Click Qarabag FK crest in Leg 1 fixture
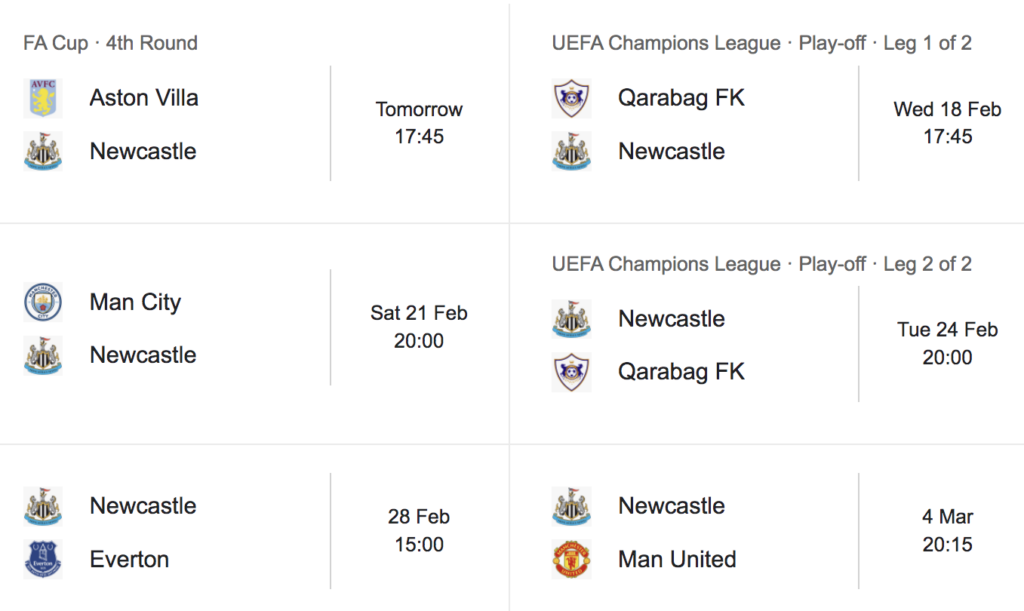The image size is (1024, 611). tap(571, 98)
